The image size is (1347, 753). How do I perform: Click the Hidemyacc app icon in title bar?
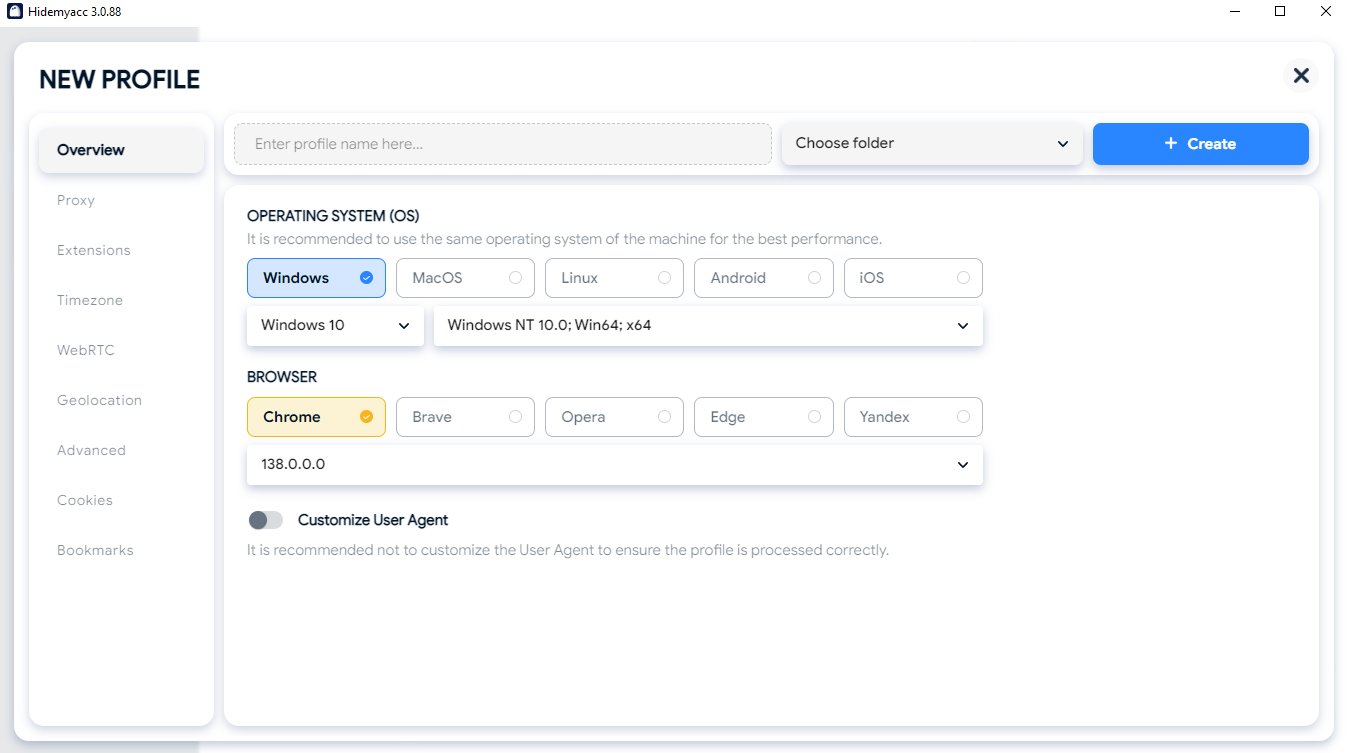coord(15,11)
